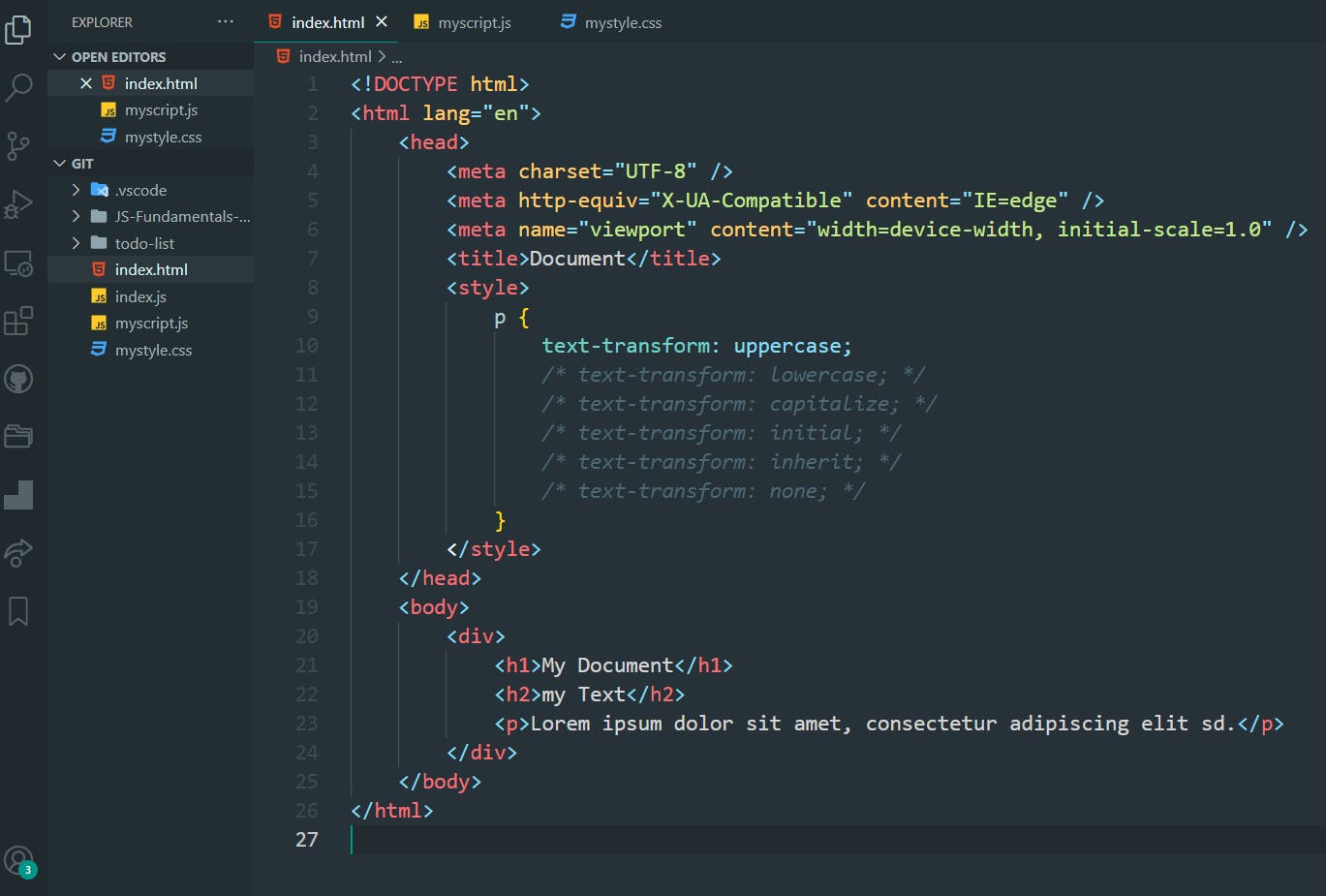Click the 'uppercase' value in line 10

(x=786, y=346)
